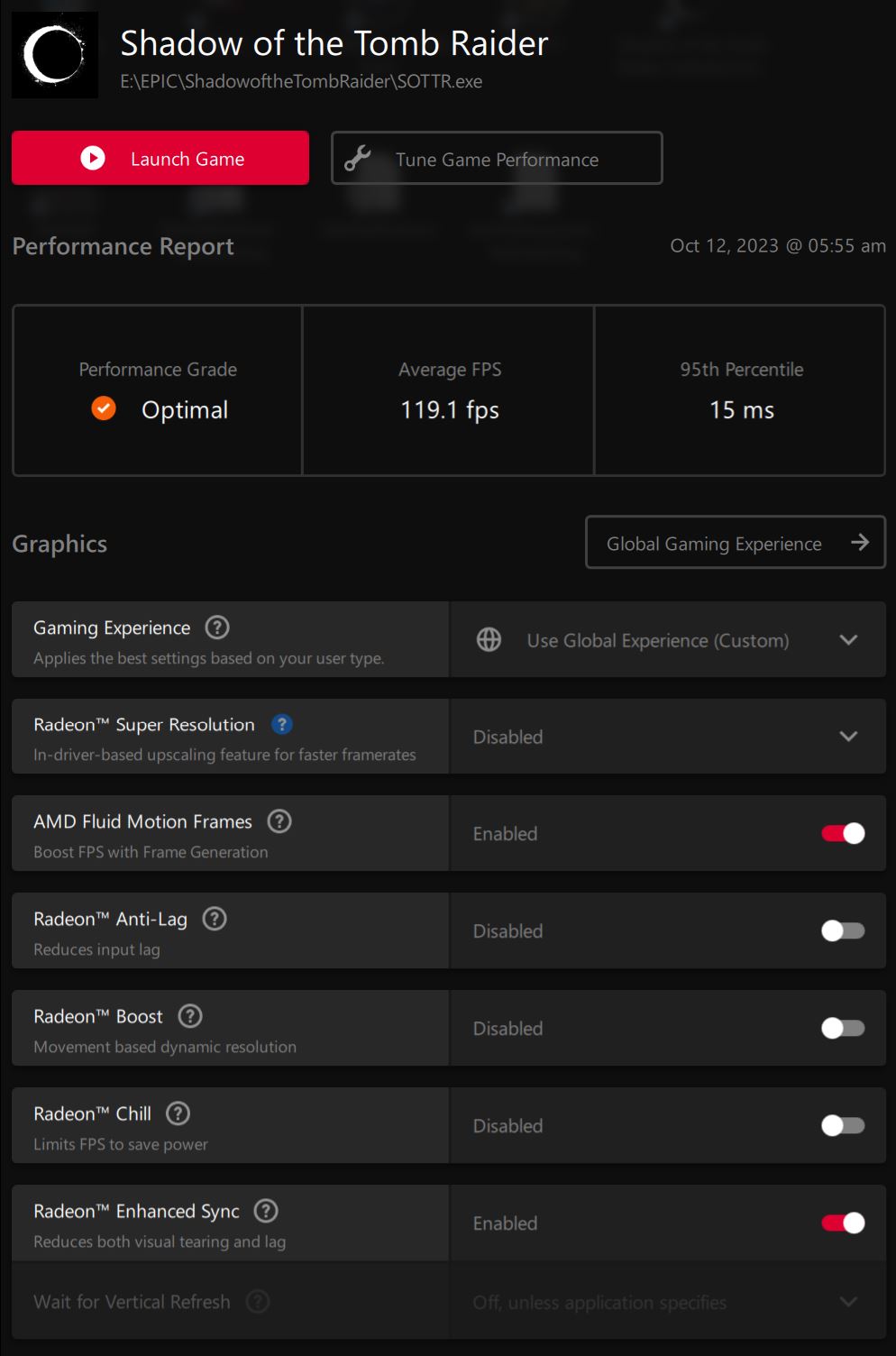Open the Global Gaming Experience link
This screenshot has width=896, height=1356.
tap(736, 543)
